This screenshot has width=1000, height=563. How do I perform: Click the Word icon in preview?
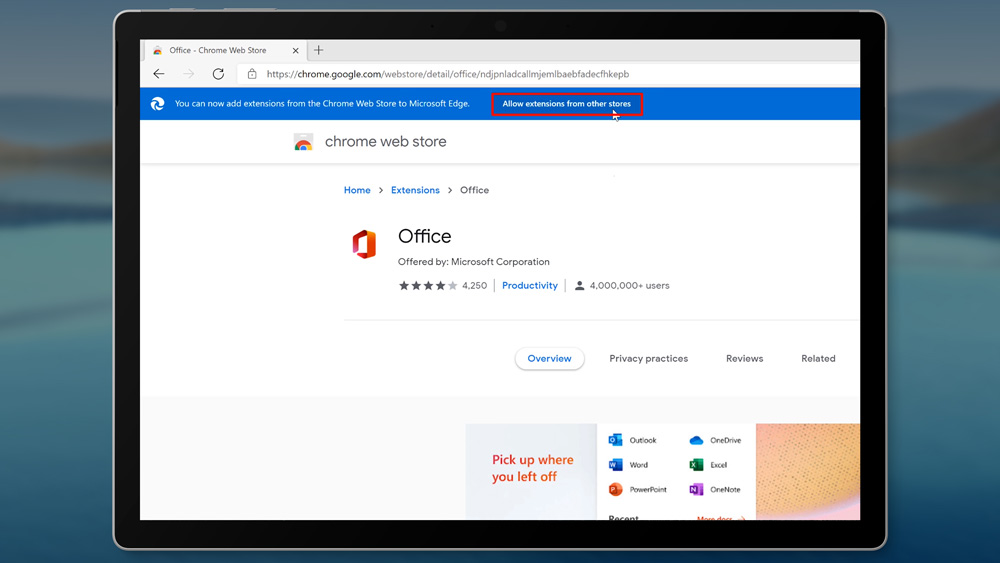point(615,465)
